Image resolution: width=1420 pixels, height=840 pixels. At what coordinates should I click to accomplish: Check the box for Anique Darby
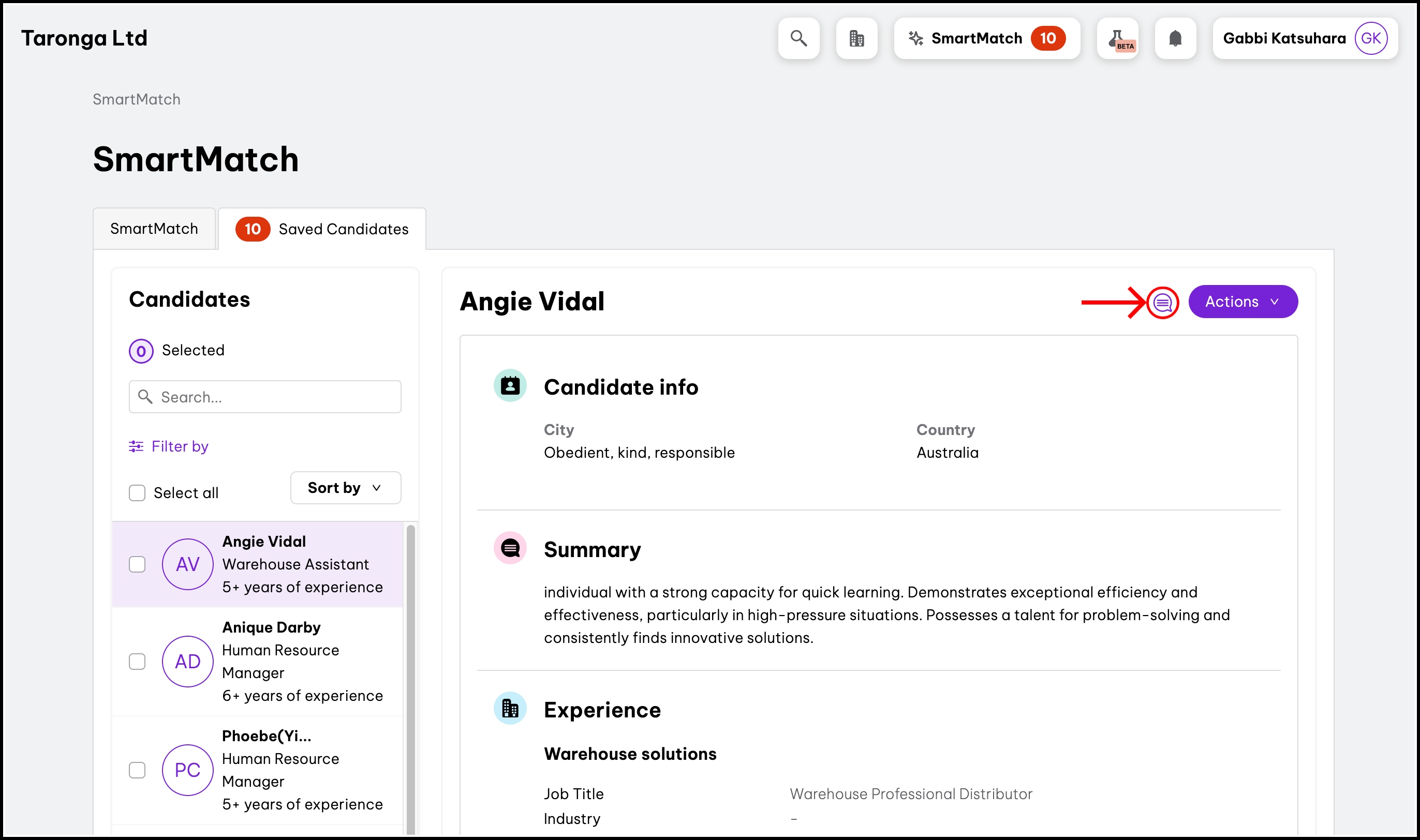tap(137, 662)
